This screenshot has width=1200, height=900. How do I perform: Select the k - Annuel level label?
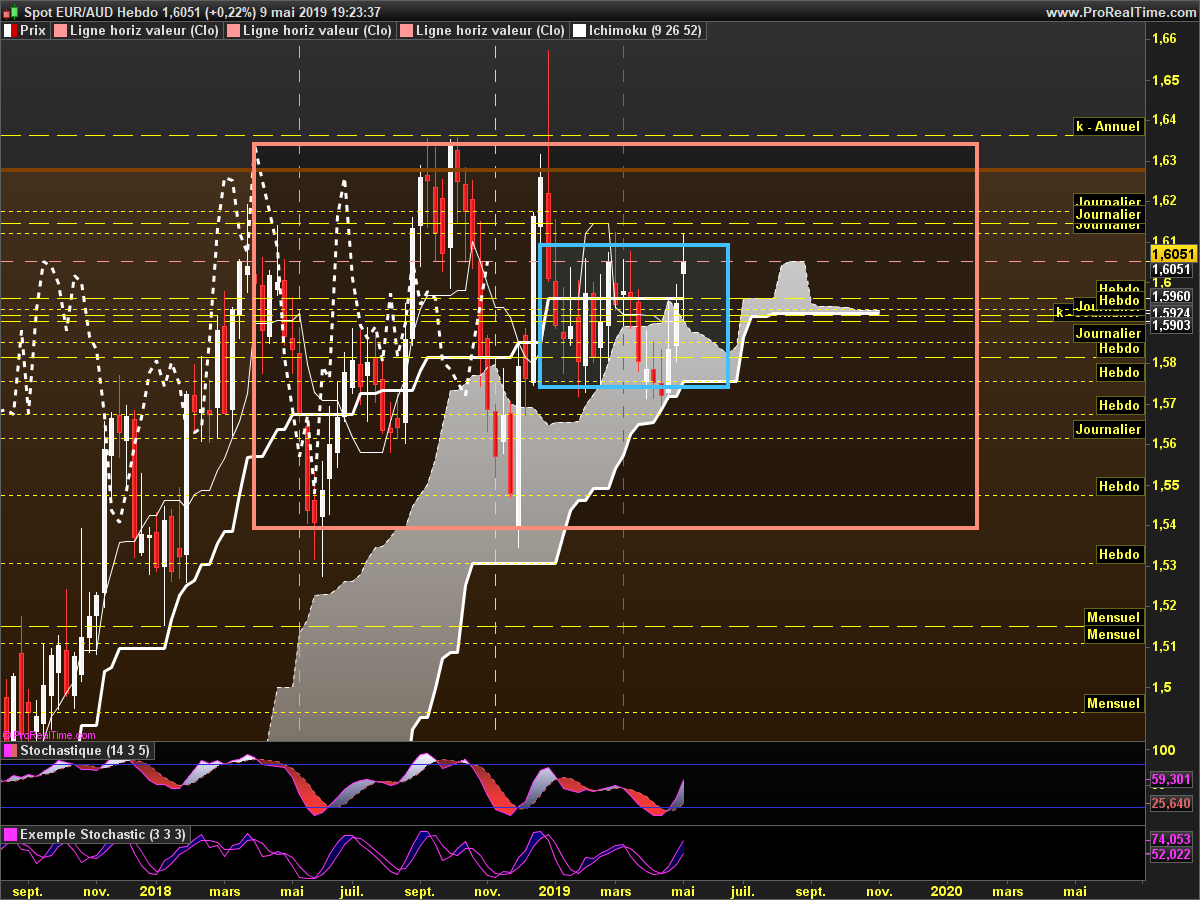click(x=1107, y=127)
